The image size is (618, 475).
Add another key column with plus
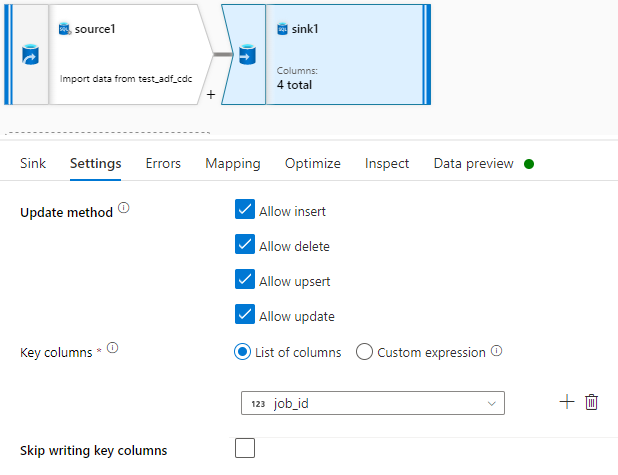[x=567, y=402]
